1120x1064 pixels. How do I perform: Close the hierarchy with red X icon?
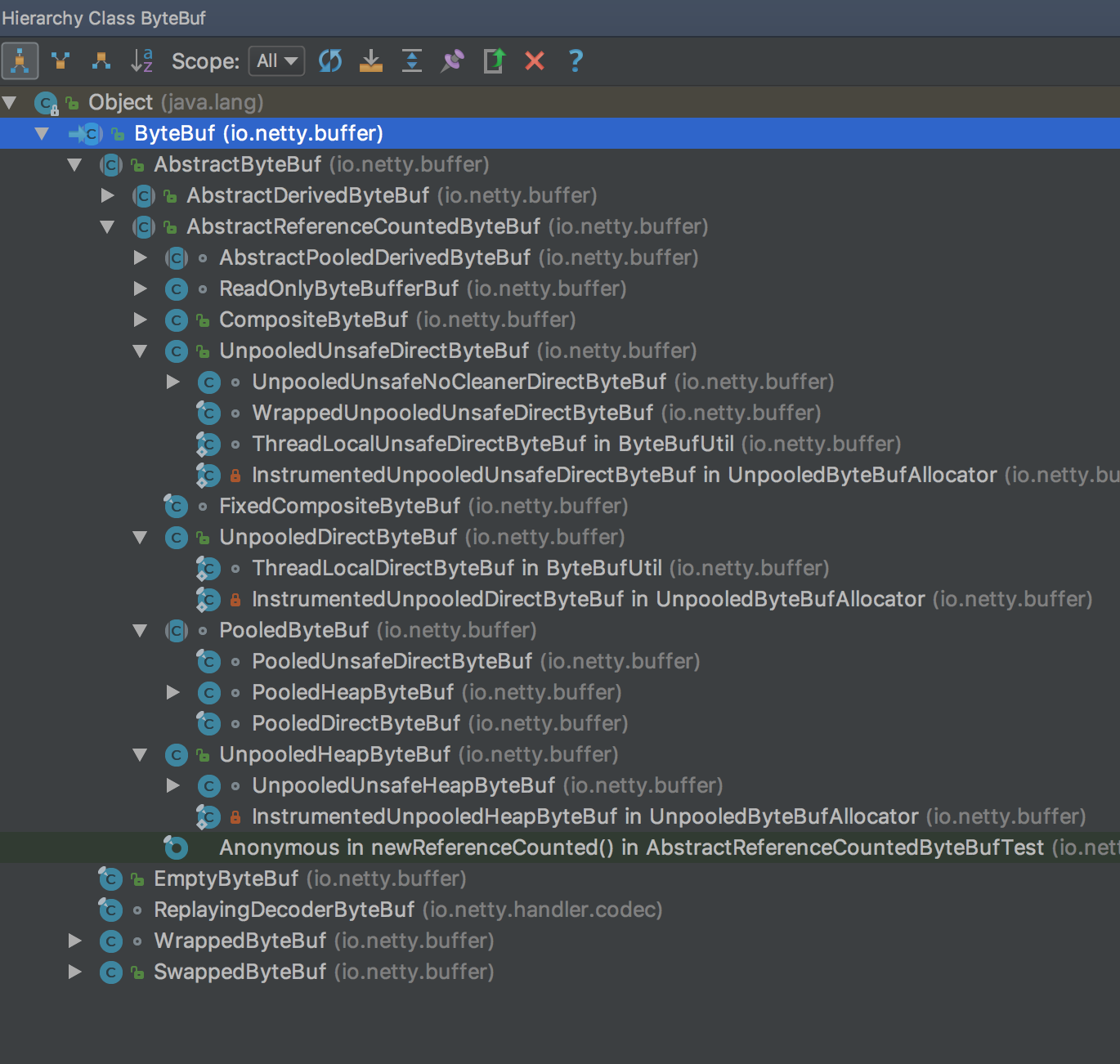coord(535,61)
